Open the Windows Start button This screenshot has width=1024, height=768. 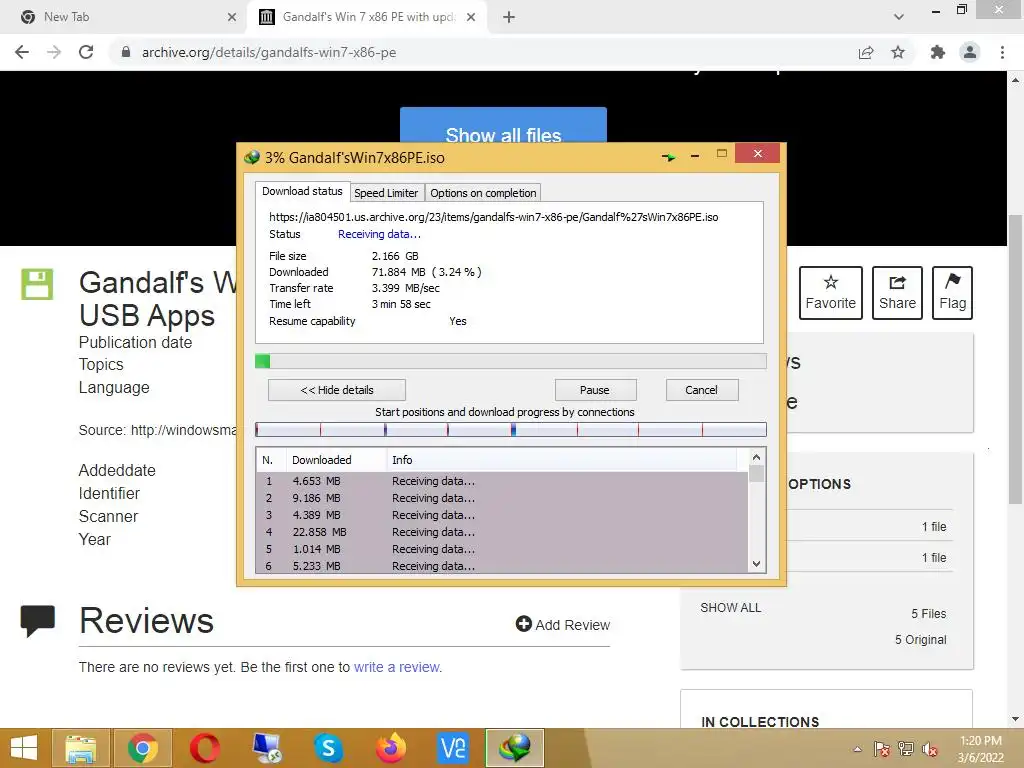point(24,748)
